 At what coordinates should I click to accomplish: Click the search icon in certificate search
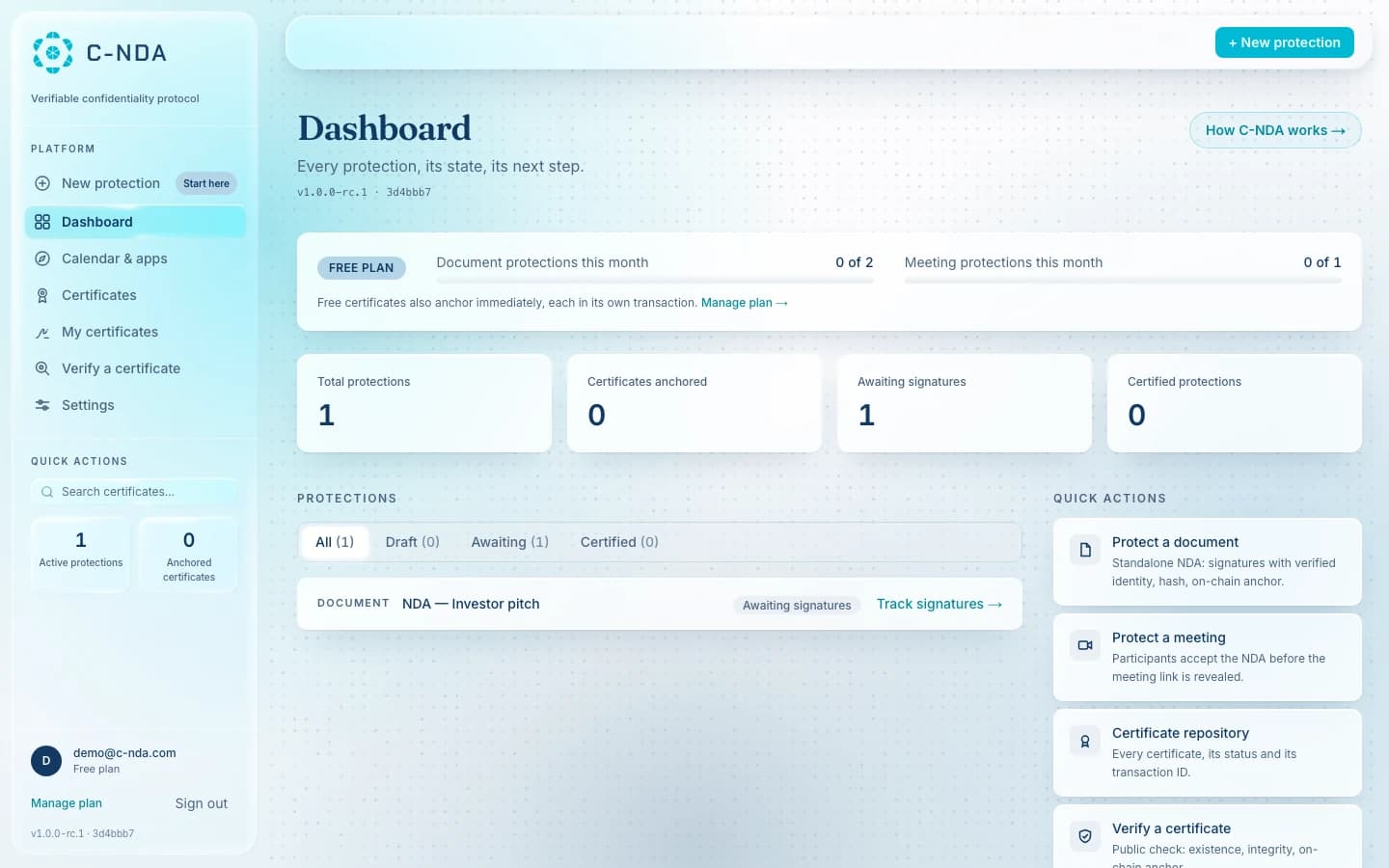pyautogui.click(x=46, y=492)
